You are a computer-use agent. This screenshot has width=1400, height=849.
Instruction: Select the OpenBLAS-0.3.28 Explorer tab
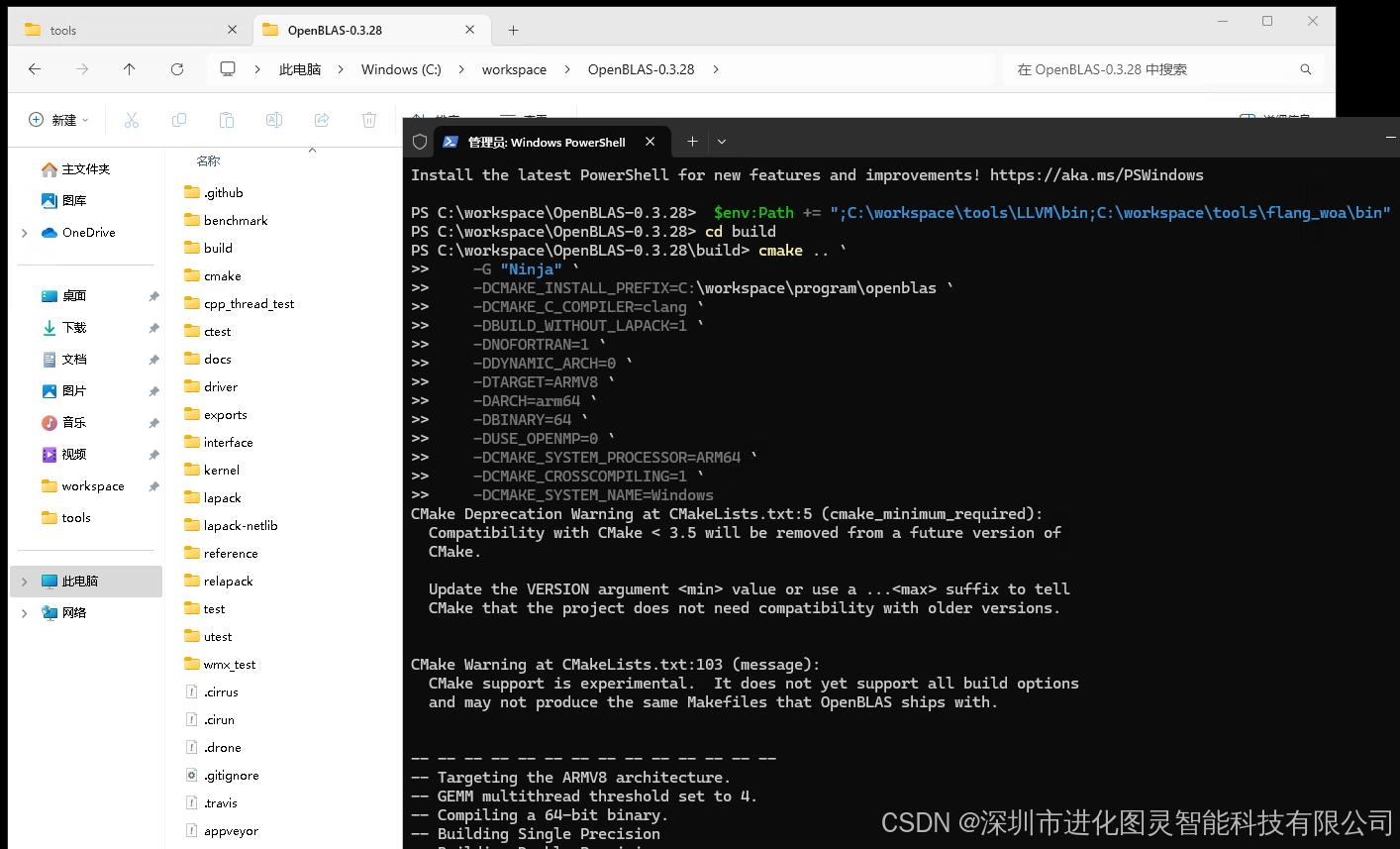click(x=371, y=30)
